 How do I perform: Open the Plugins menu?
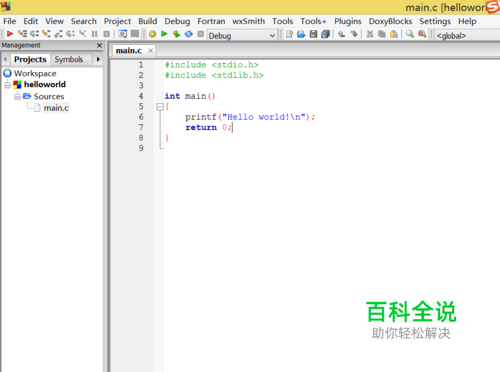348,21
